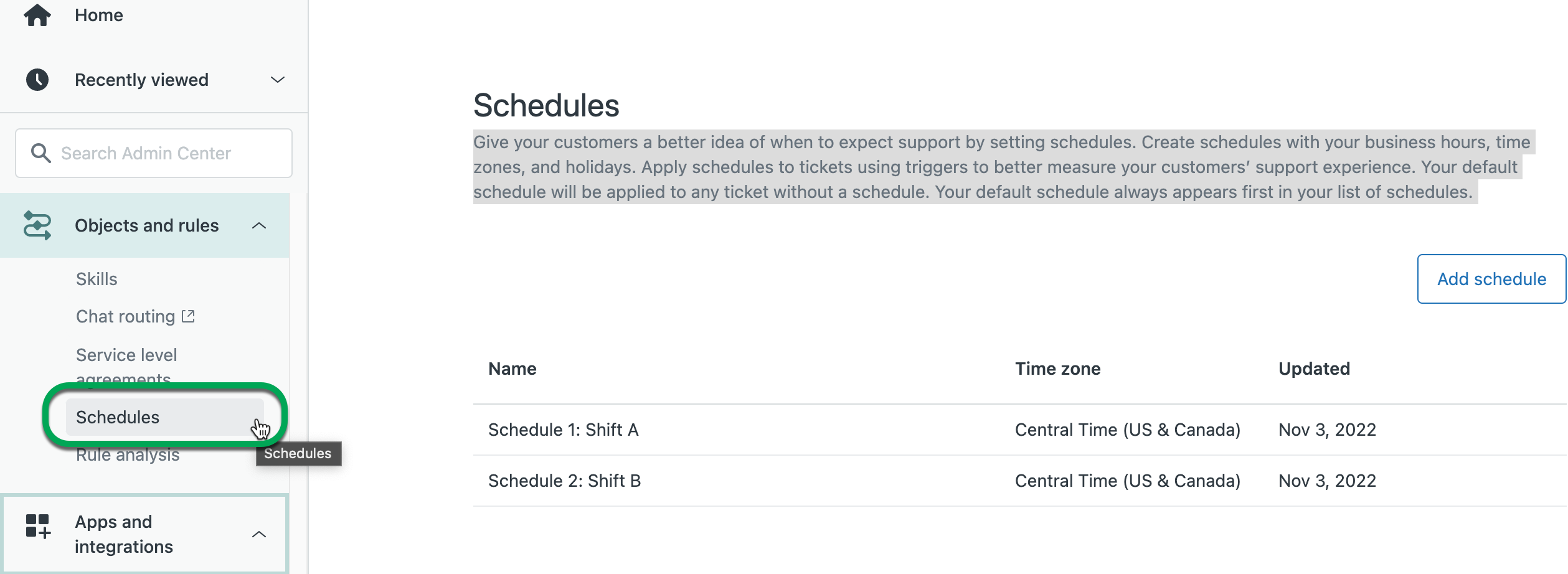Screen dimensions: 1568x574
Task: Click the Chat routing external link icon
Action: pyautogui.click(x=188, y=316)
